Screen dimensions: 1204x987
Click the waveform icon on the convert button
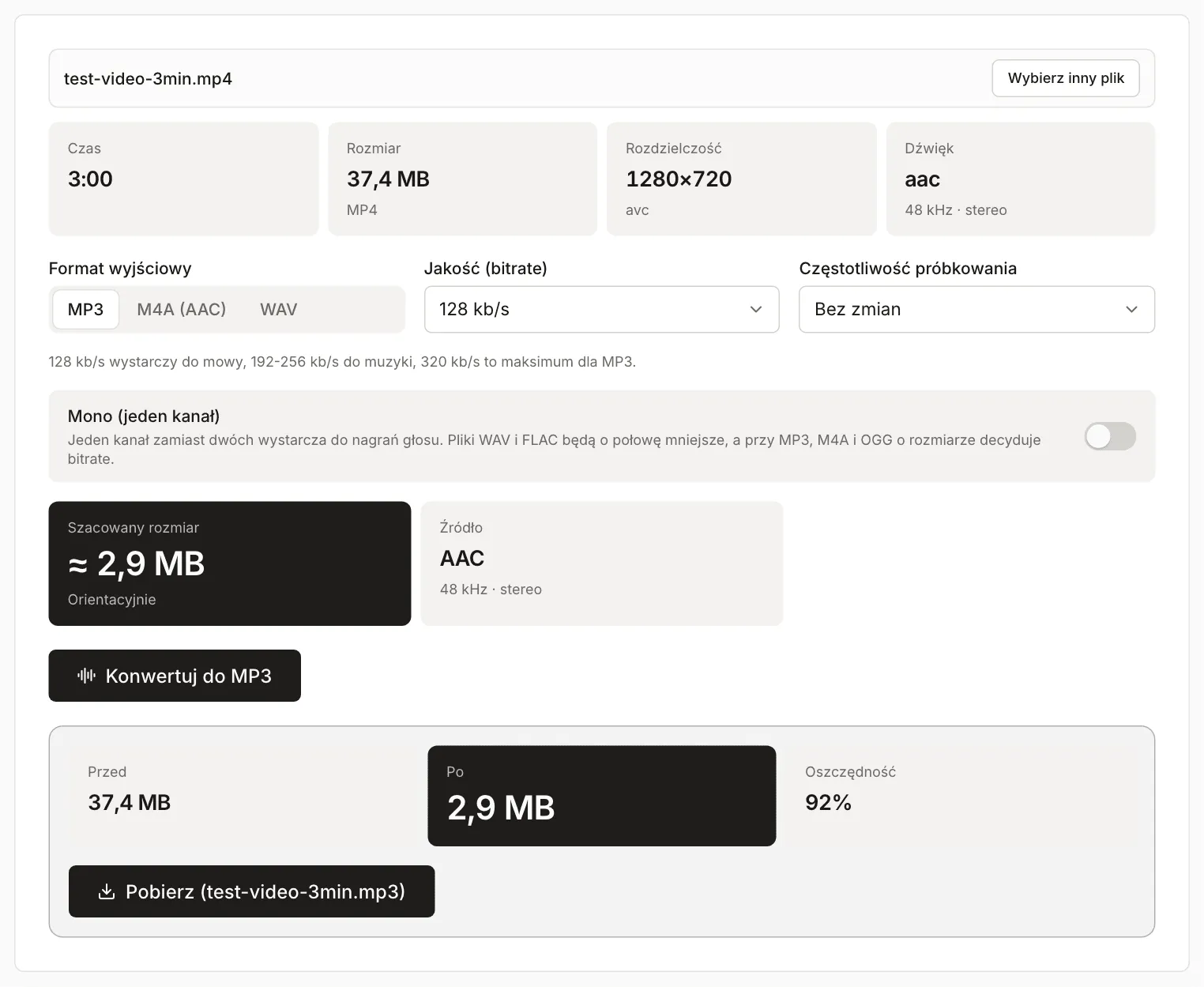point(86,676)
